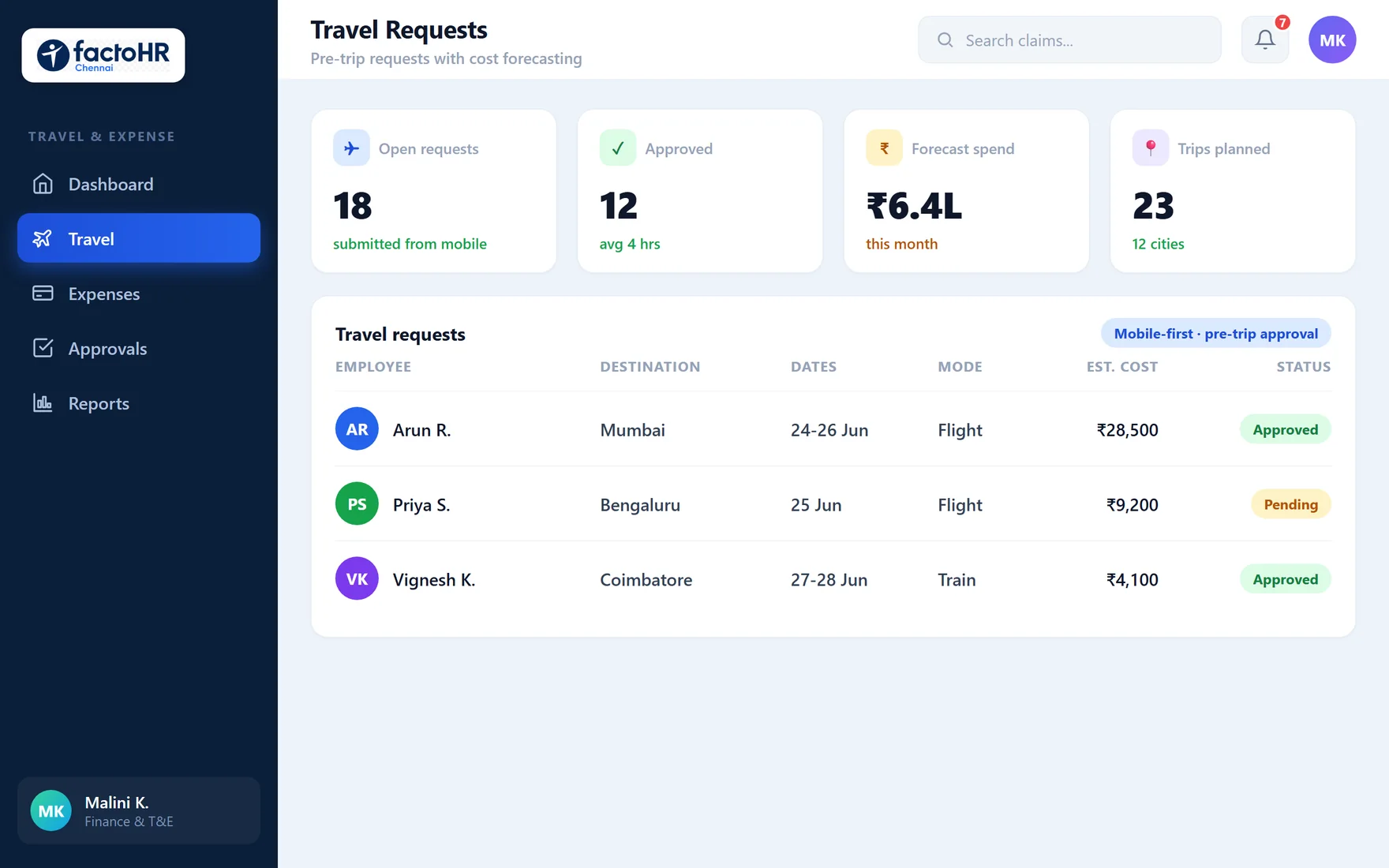The width and height of the screenshot is (1389, 868).
Task: Click the name Arun R.
Action: click(422, 430)
